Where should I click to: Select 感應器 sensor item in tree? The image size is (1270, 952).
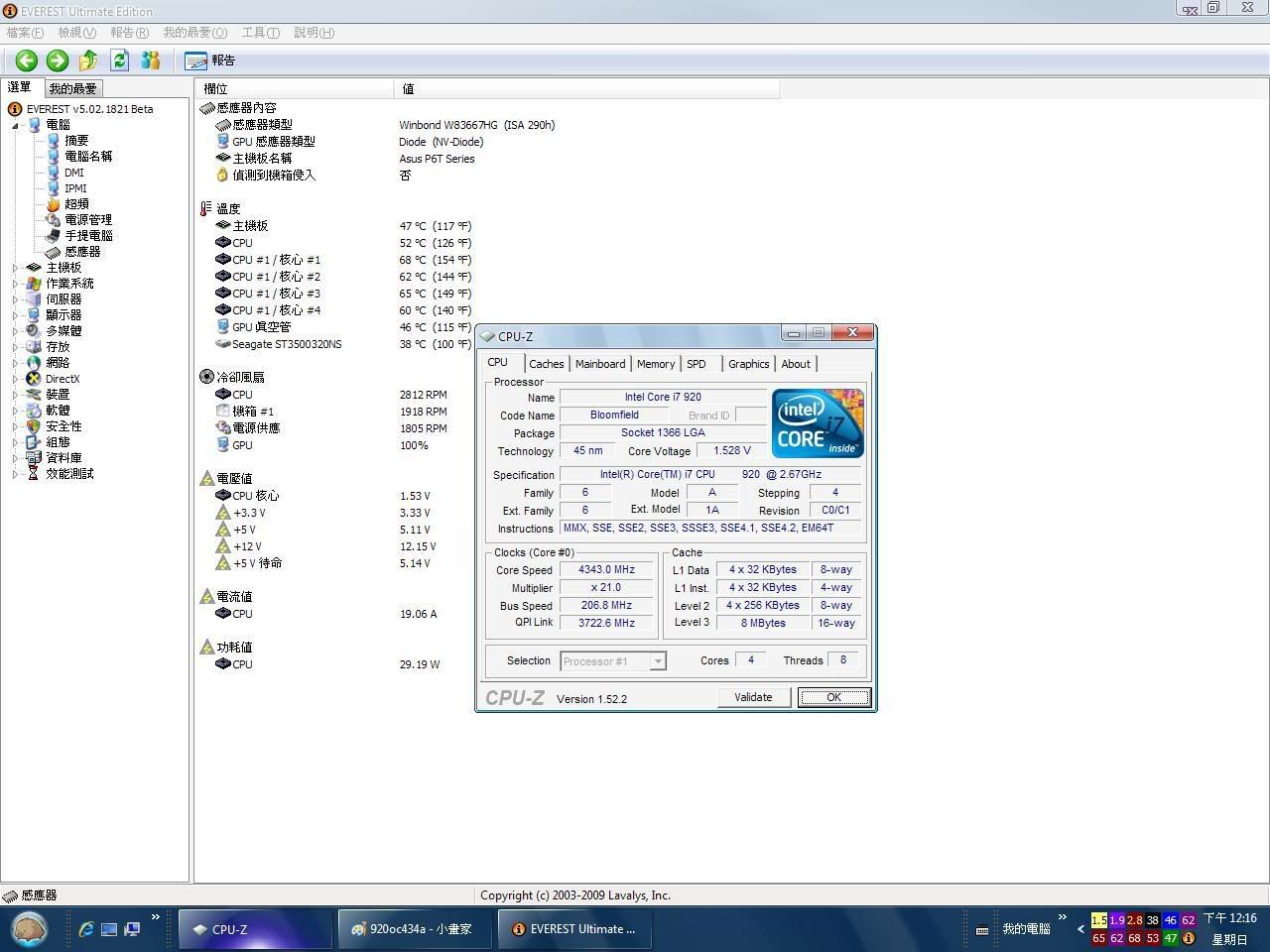(x=82, y=252)
